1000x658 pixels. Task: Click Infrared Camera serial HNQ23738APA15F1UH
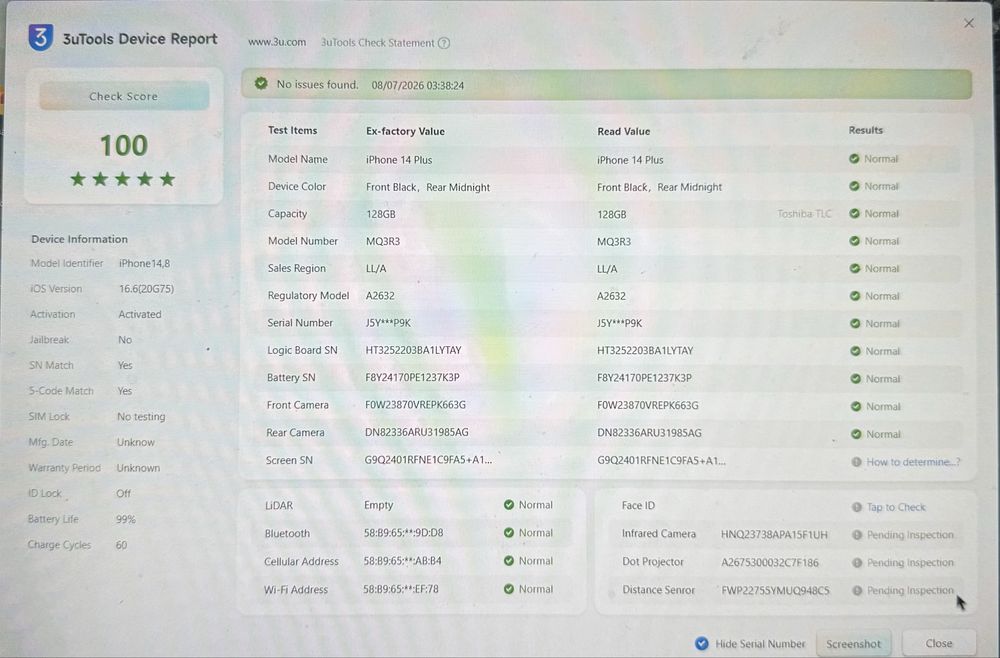[774, 534]
